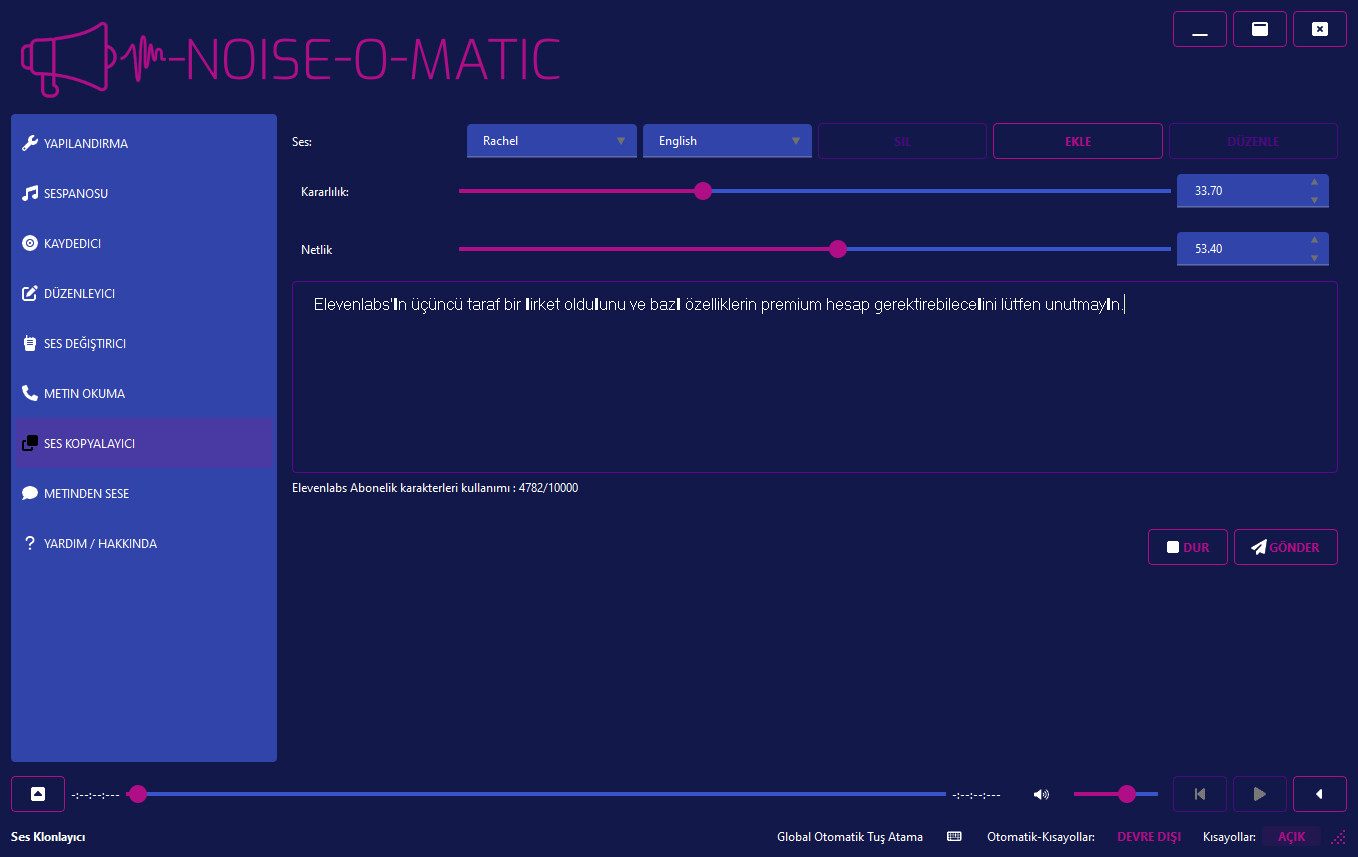Open the Ses Değiştirici menu item
The height and width of the screenshot is (857, 1358).
(85, 343)
